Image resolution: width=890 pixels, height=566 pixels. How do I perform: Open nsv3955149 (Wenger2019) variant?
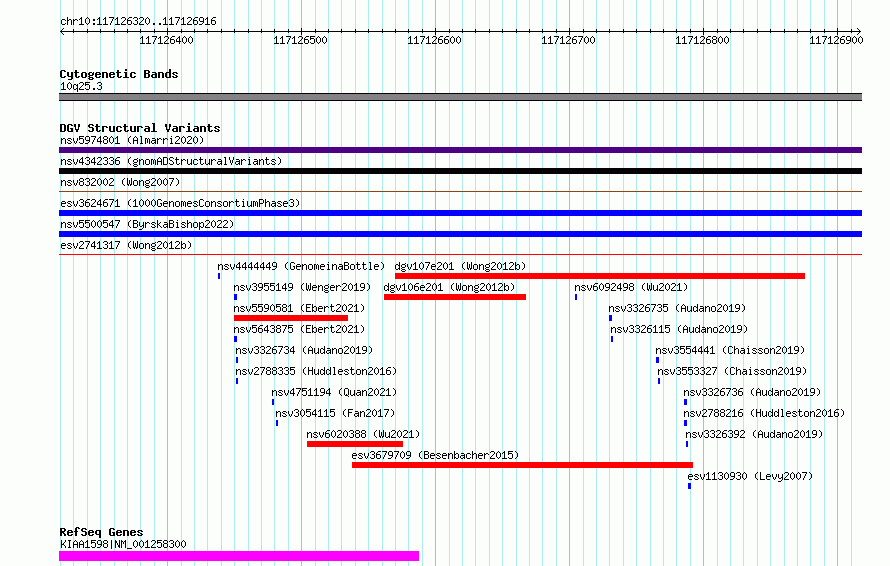pyautogui.click(x=302, y=287)
